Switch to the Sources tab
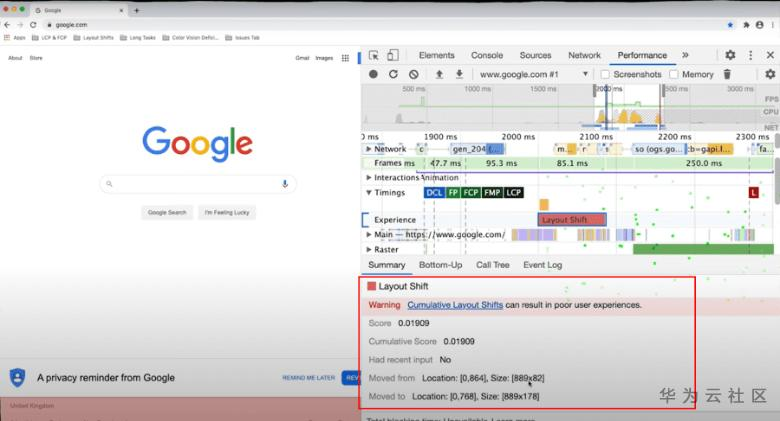This screenshot has width=780, height=421. coord(535,55)
